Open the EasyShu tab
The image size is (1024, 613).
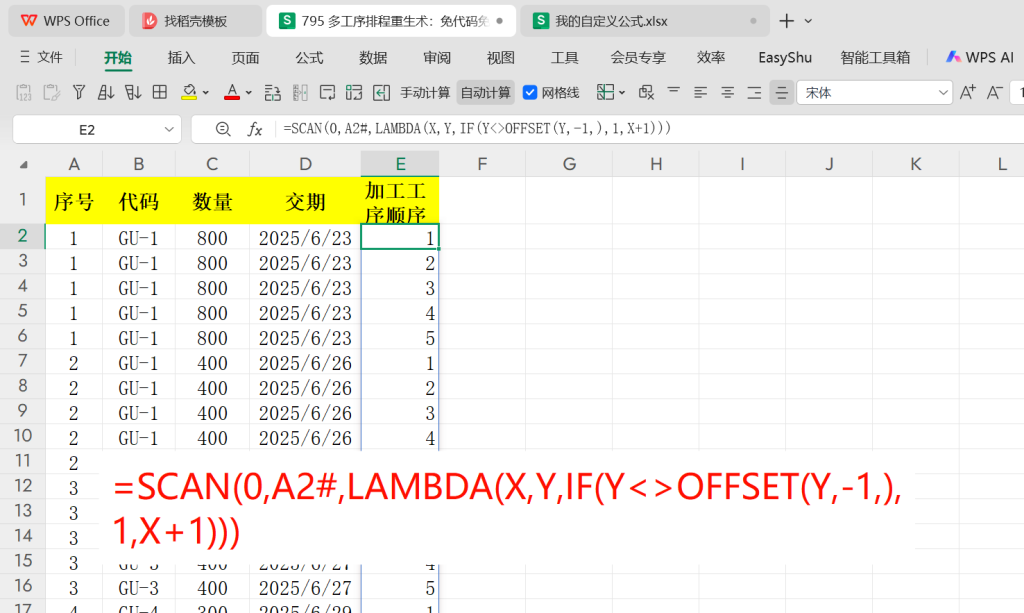click(785, 57)
